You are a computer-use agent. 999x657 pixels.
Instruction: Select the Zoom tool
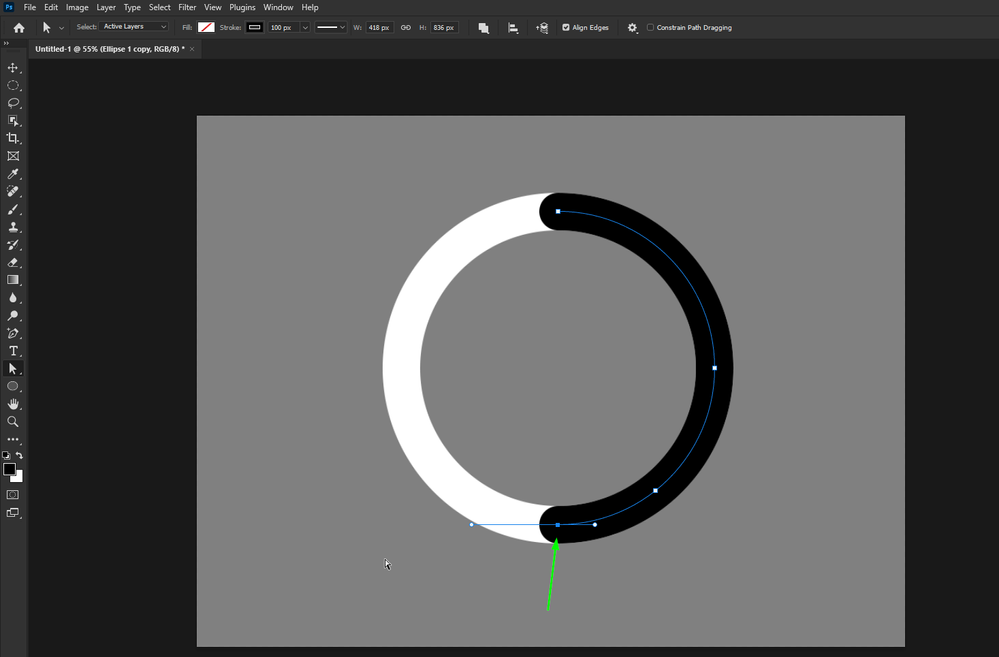pos(13,421)
